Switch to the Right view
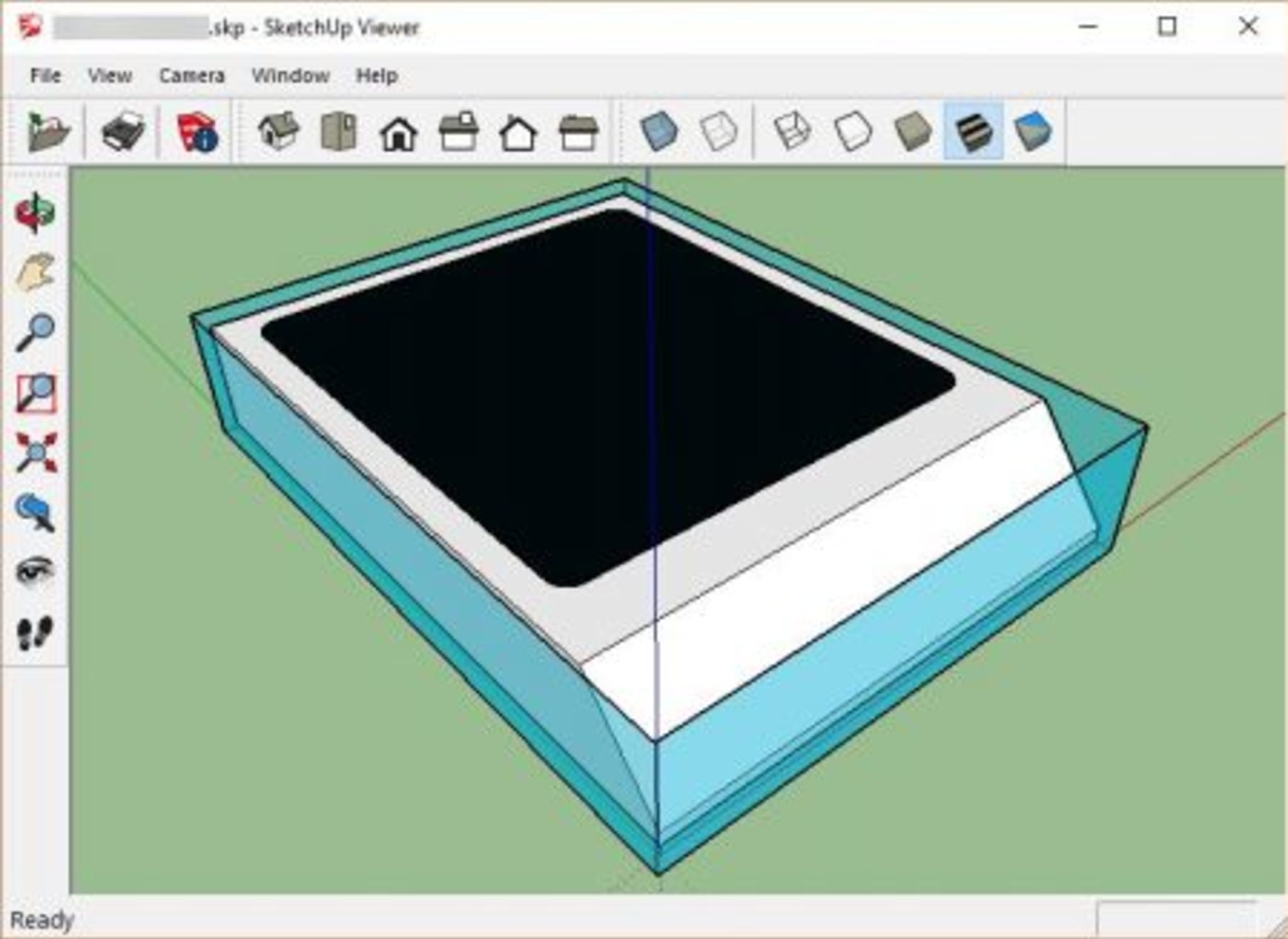Image resolution: width=1288 pixels, height=939 pixels. (x=458, y=131)
